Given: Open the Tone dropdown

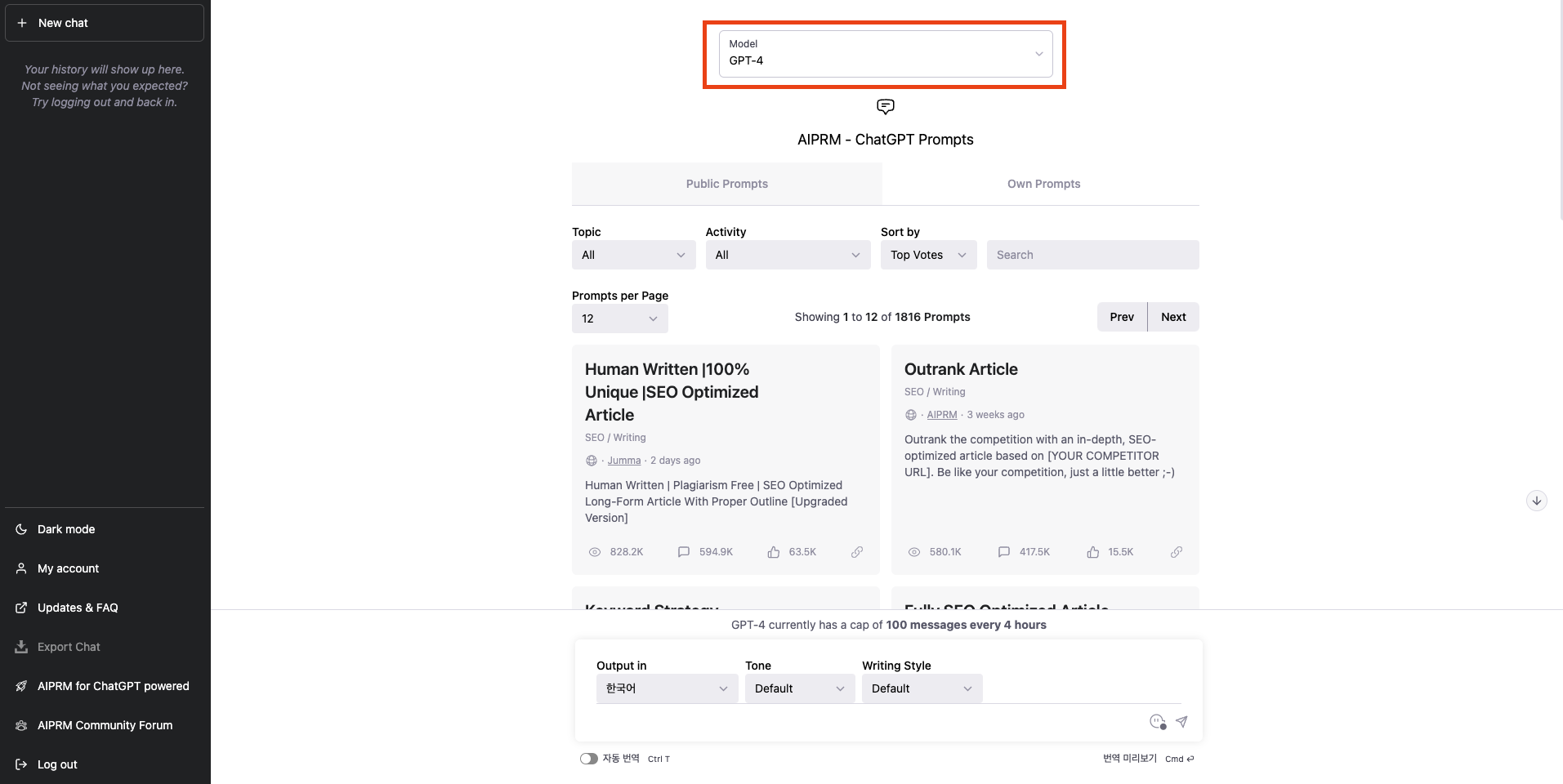Looking at the screenshot, I should tap(800, 688).
